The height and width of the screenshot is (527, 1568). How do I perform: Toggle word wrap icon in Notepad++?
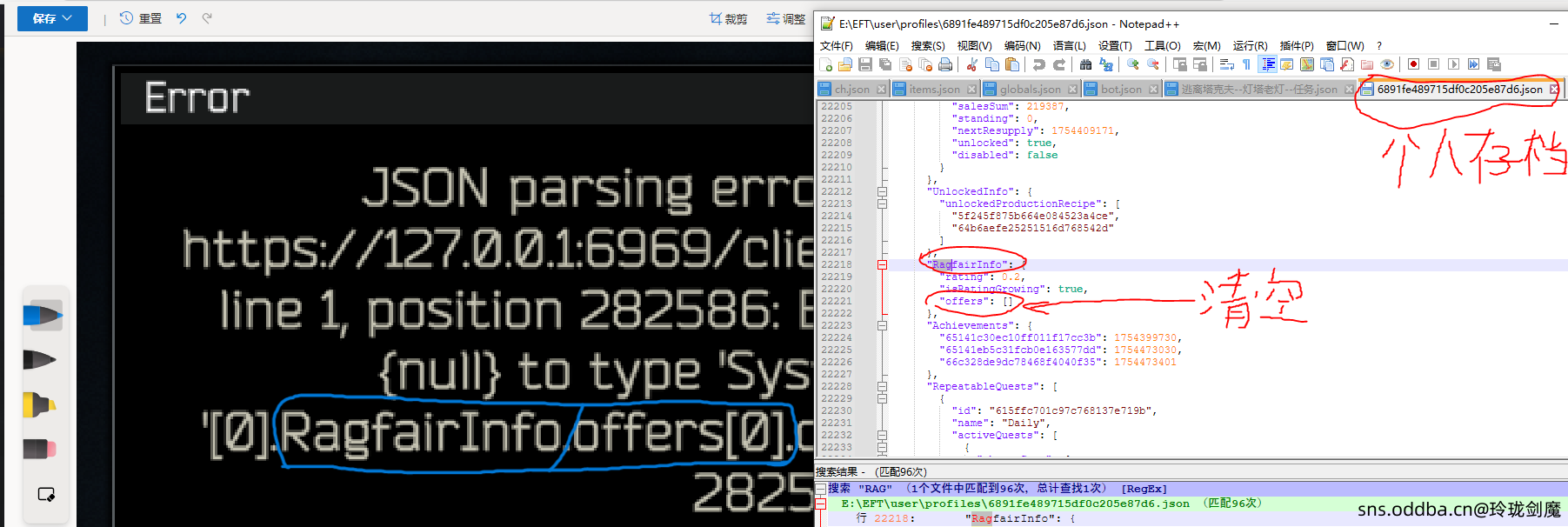pyautogui.click(x=1227, y=64)
